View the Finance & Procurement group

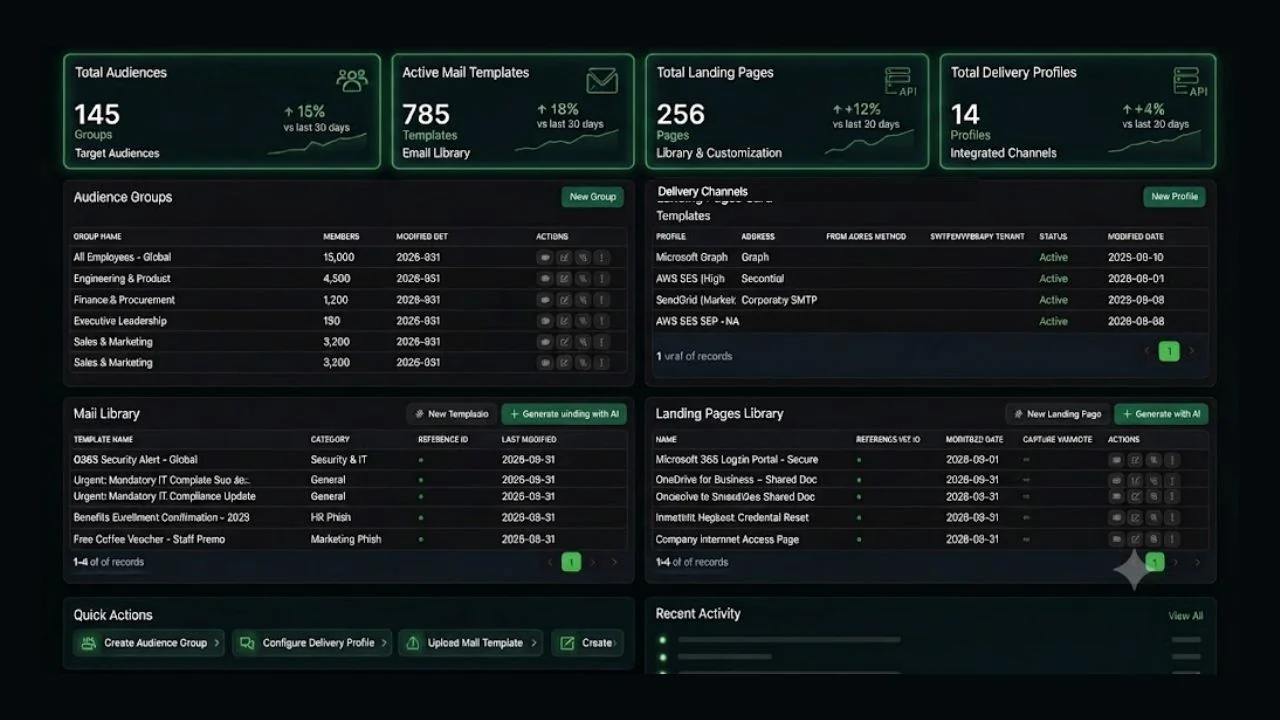[x=545, y=300]
